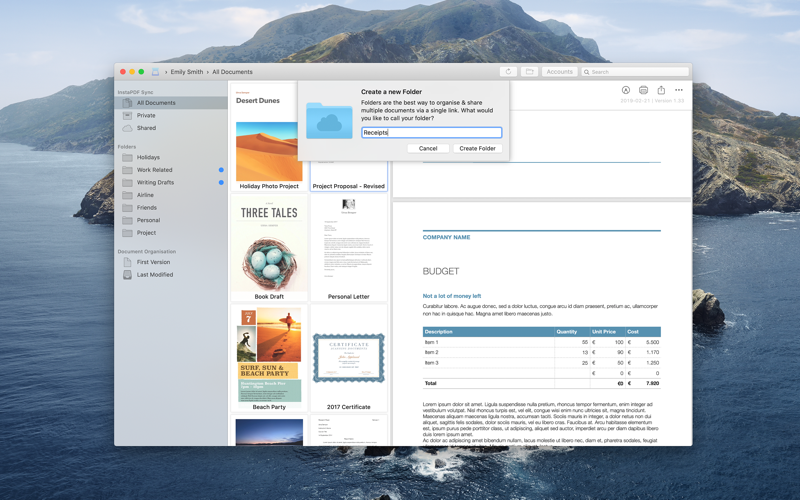This screenshot has width=800, height=500.
Task: Cancel the new folder dialog
Action: pos(428,148)
